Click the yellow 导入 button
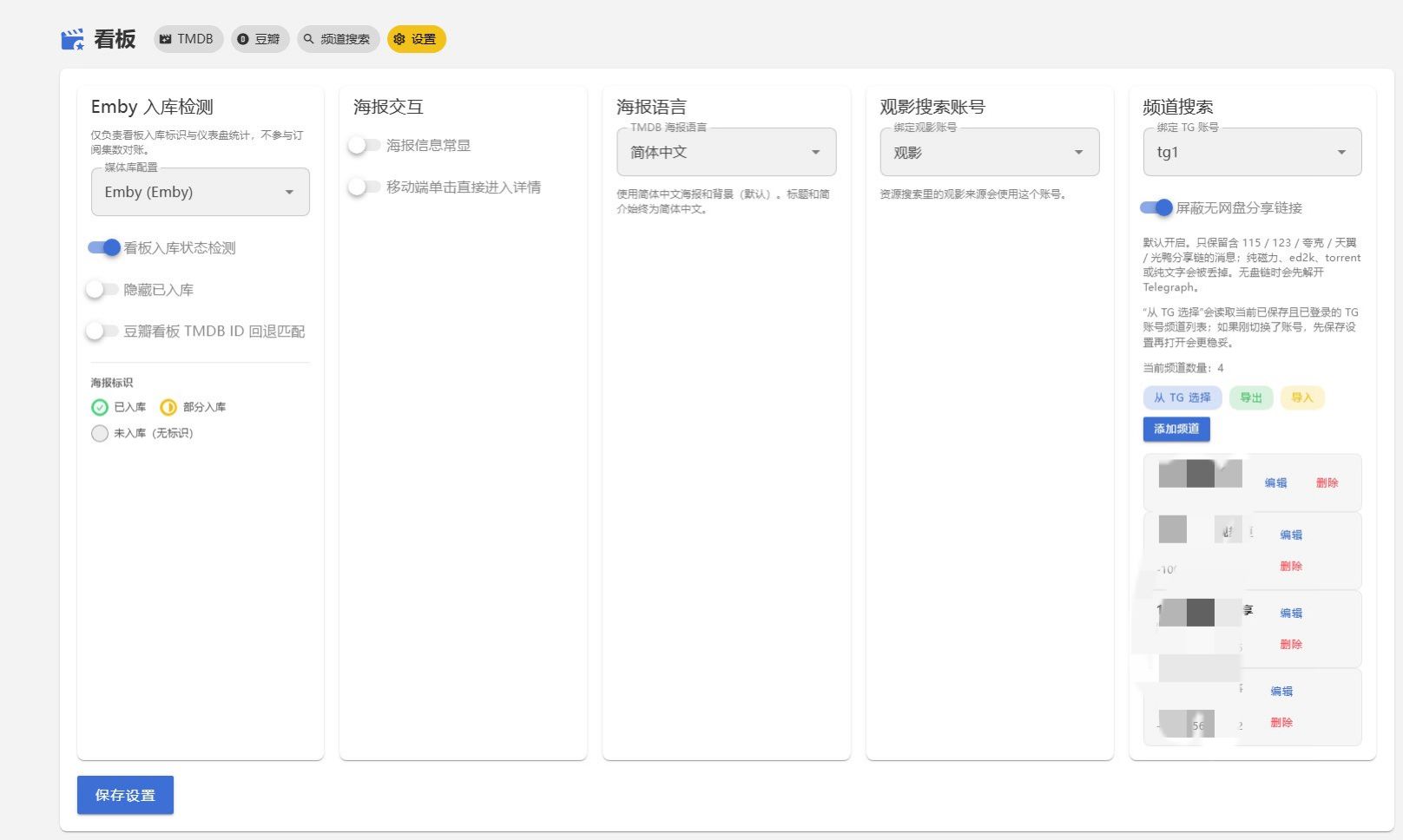Image resolution: width=1403 pixels, height=840 pixels. click(x=1302, y=397)
